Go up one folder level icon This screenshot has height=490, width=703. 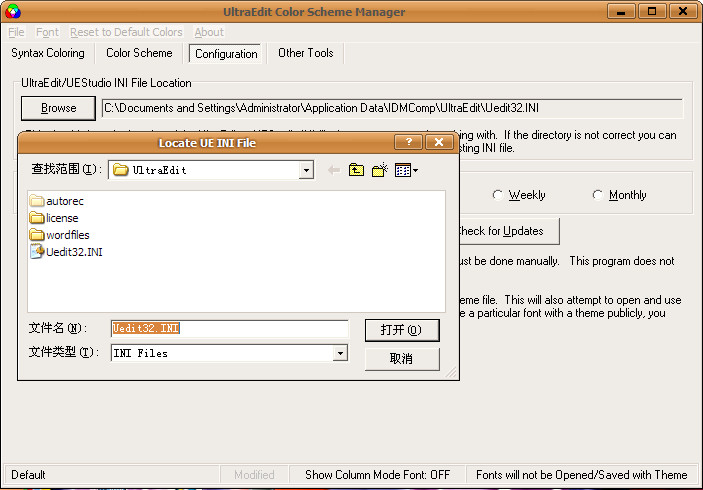click(x=356, y=170)
